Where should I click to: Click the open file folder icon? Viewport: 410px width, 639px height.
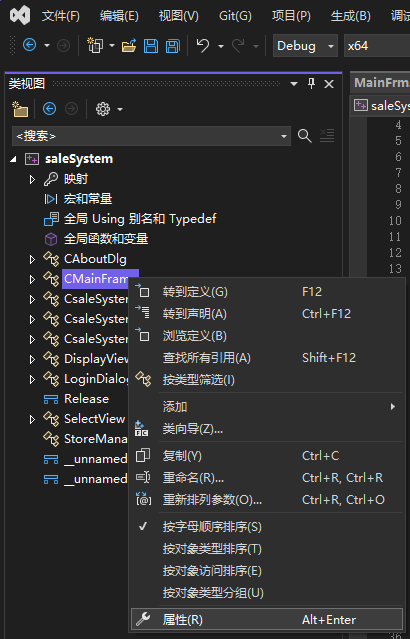[129, 46]
